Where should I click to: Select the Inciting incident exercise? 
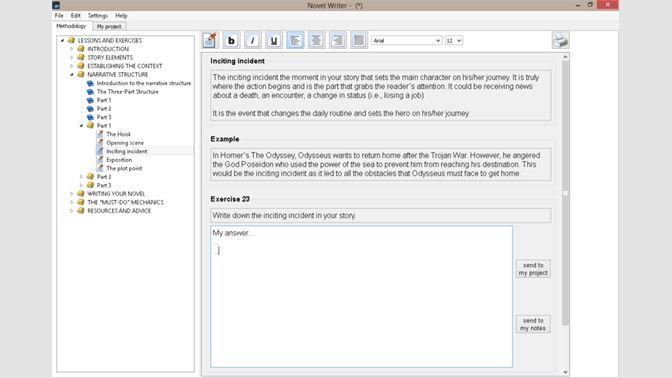[x=126, y=151]
